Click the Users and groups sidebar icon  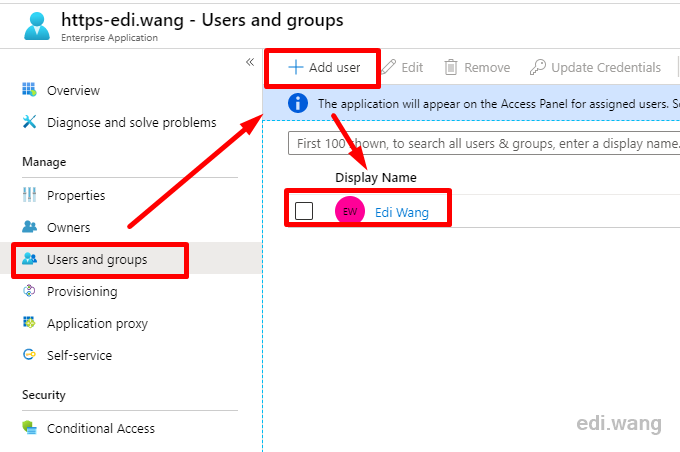coord(29,259)
